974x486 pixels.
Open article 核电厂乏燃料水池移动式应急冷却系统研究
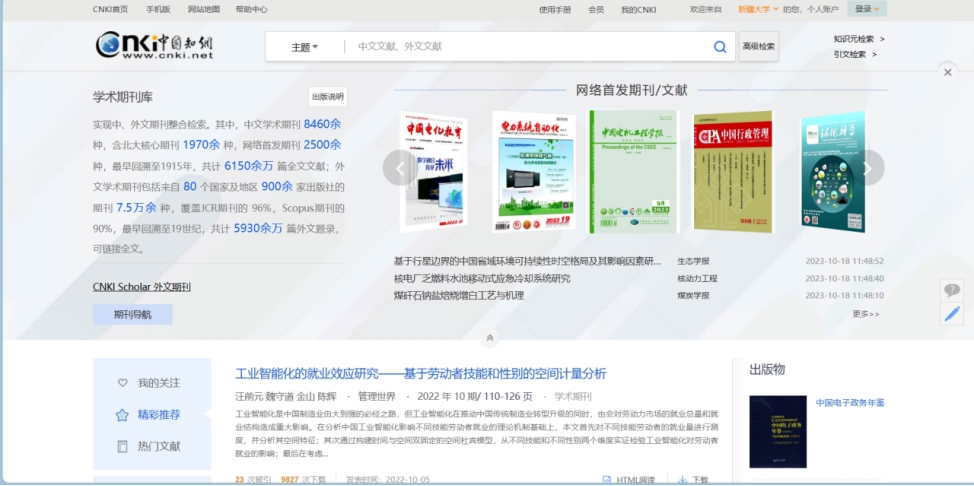(482, 278)
